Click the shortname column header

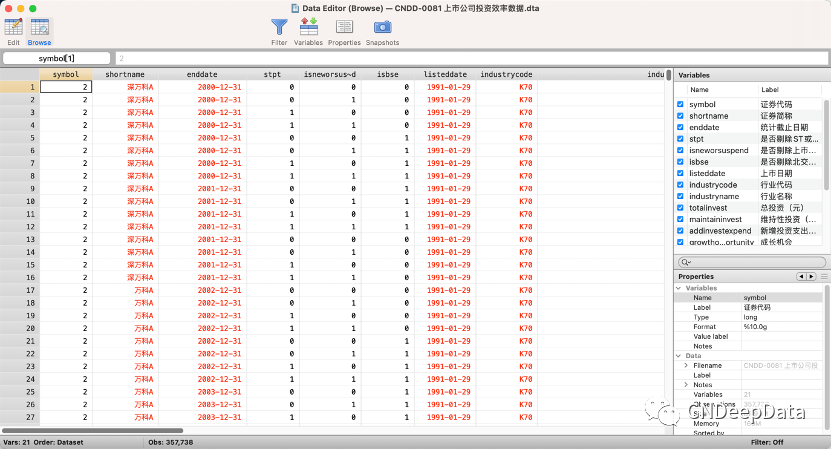pyautogui.click(x=125, y=74)
